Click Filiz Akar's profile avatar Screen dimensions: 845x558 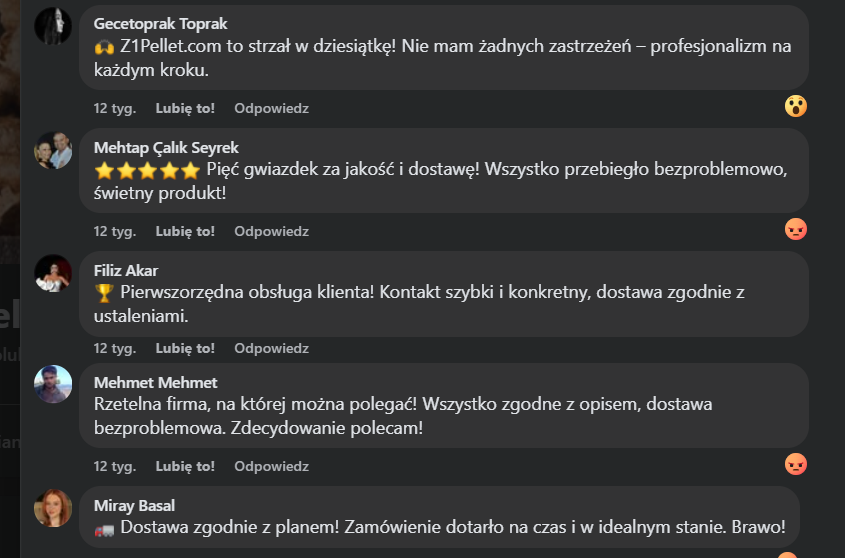[53, 273]
